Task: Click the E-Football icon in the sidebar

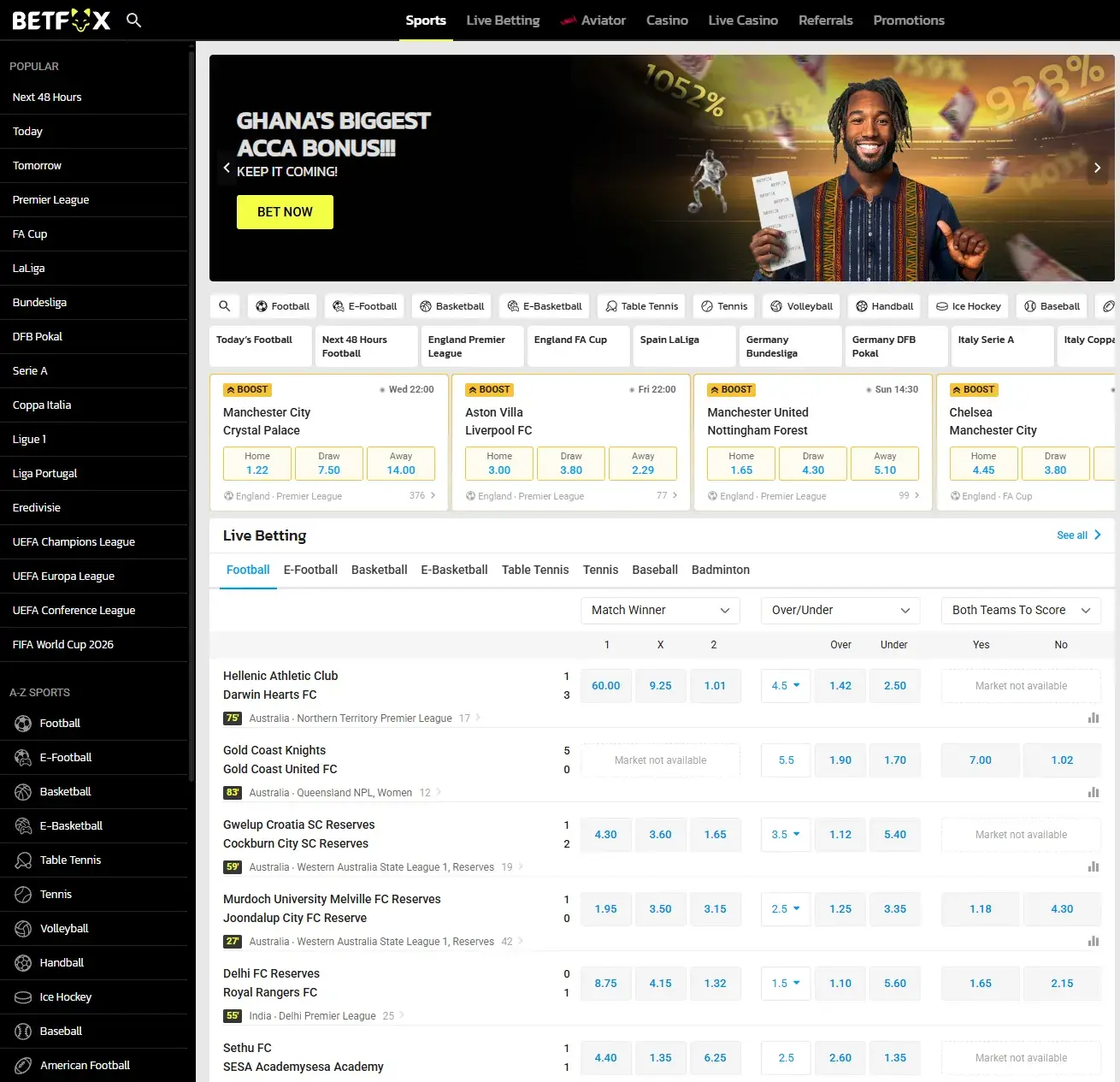Action: coord(23,758)
